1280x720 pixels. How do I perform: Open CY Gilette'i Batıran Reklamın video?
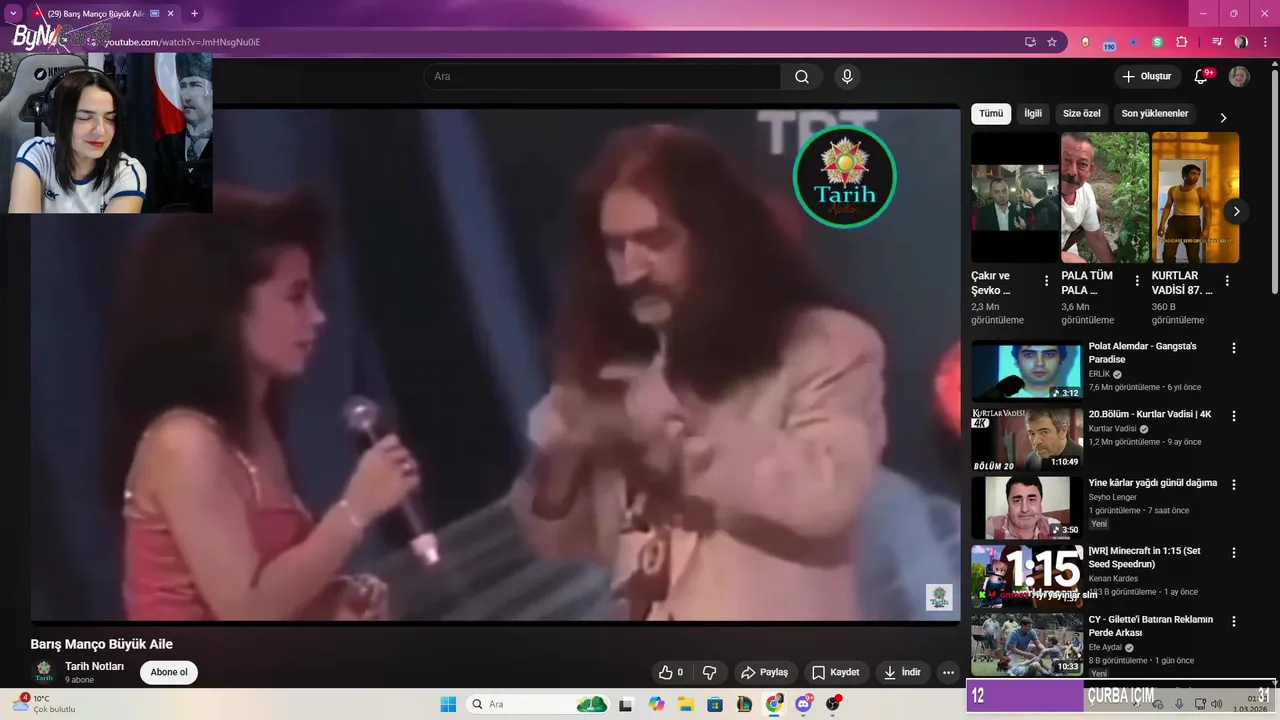tap(1150, 626)
